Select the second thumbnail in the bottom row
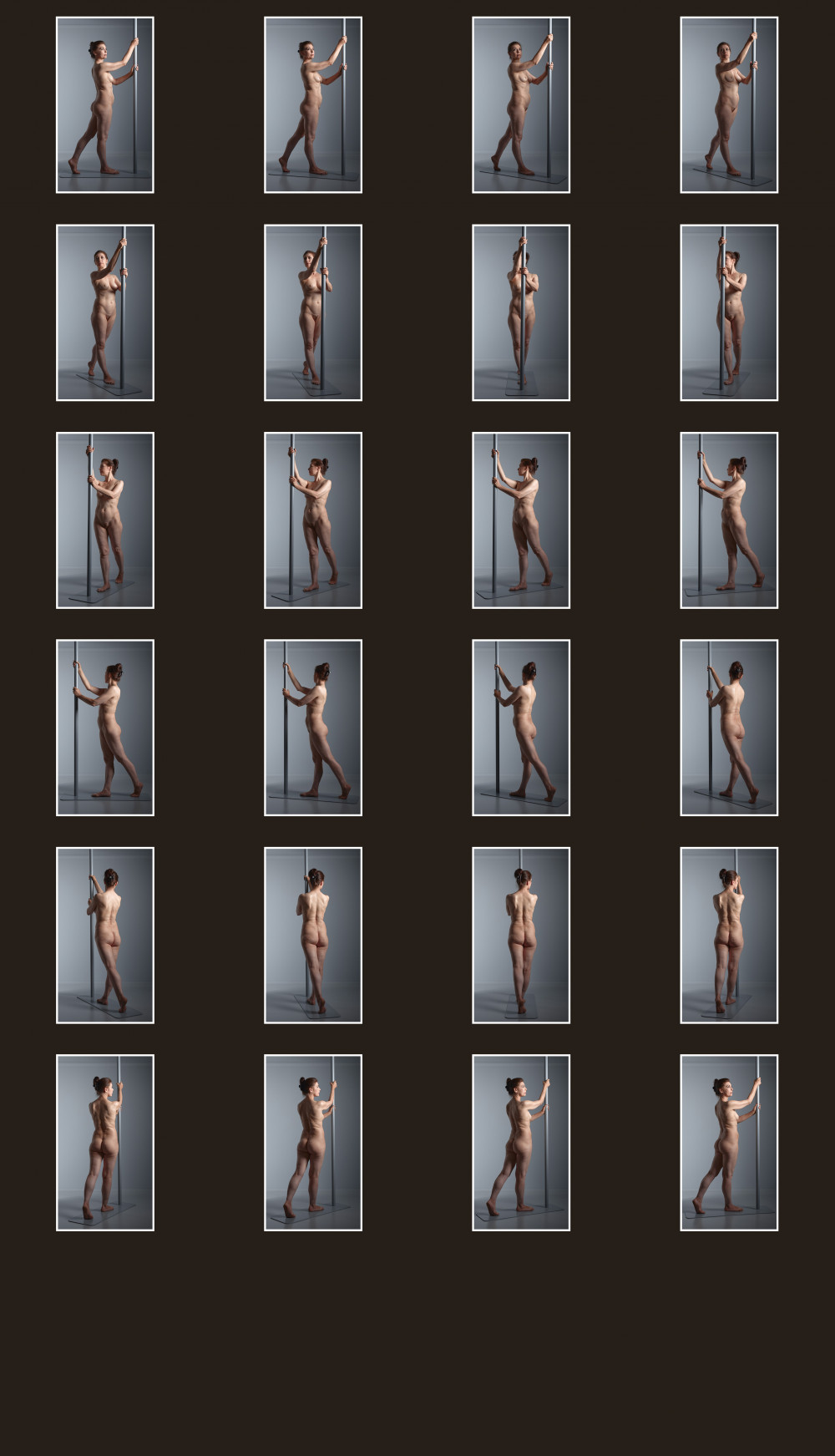The height and width of the screenshot is (1456, 835). pyautogui.click(x=313, y=1143)
